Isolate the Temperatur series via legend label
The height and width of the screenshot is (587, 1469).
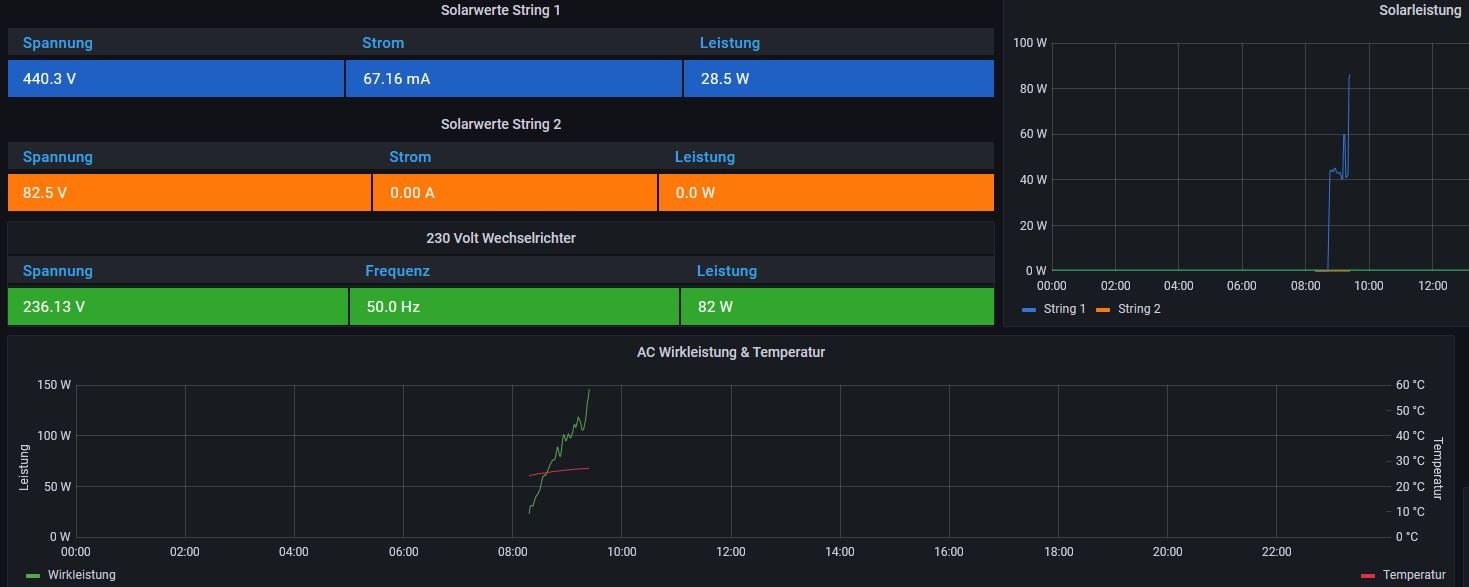(x=1413, y=575)
